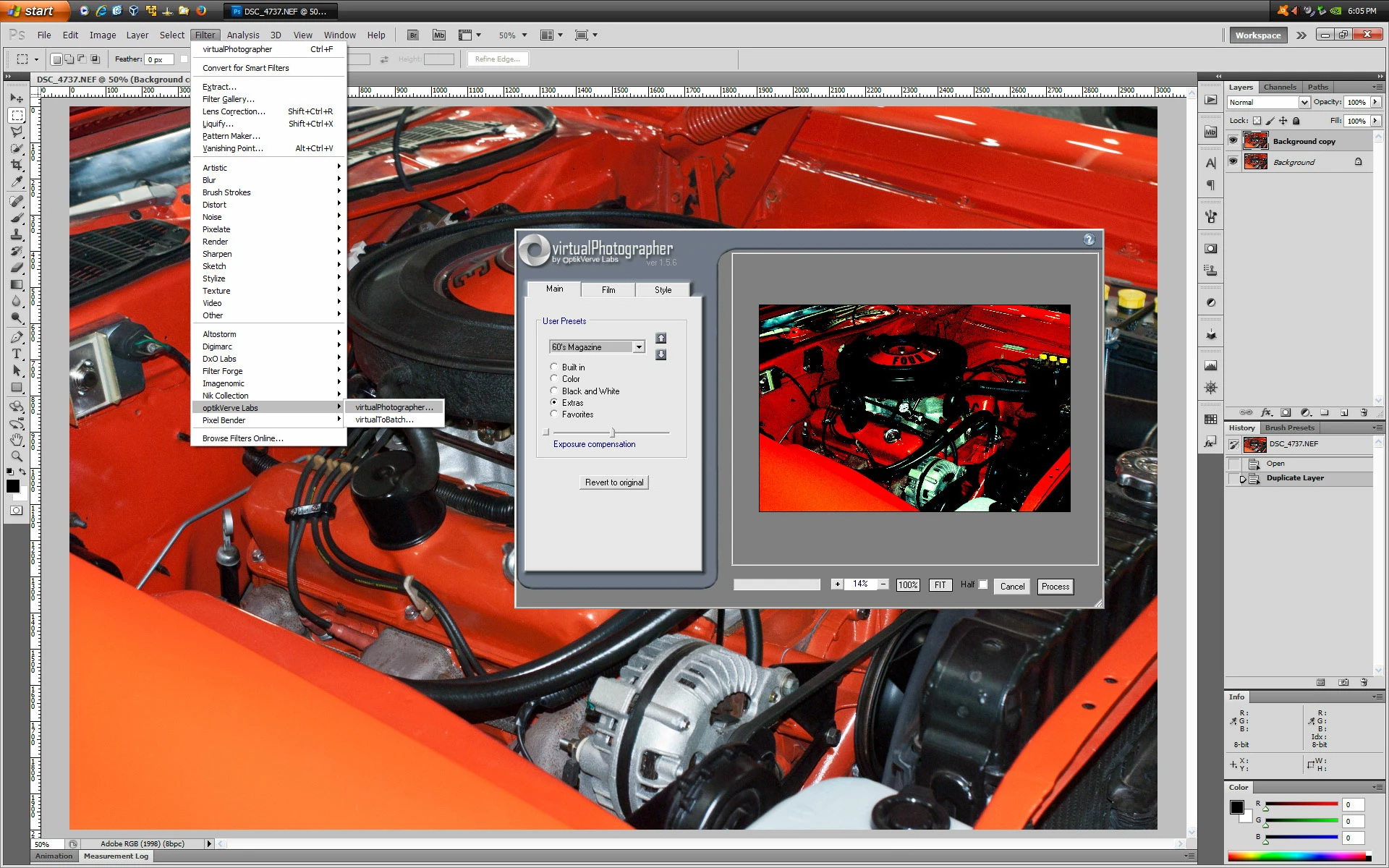Select the Favorites radio option
Viewport: 1389px width, 868px height.
[554, 414]
